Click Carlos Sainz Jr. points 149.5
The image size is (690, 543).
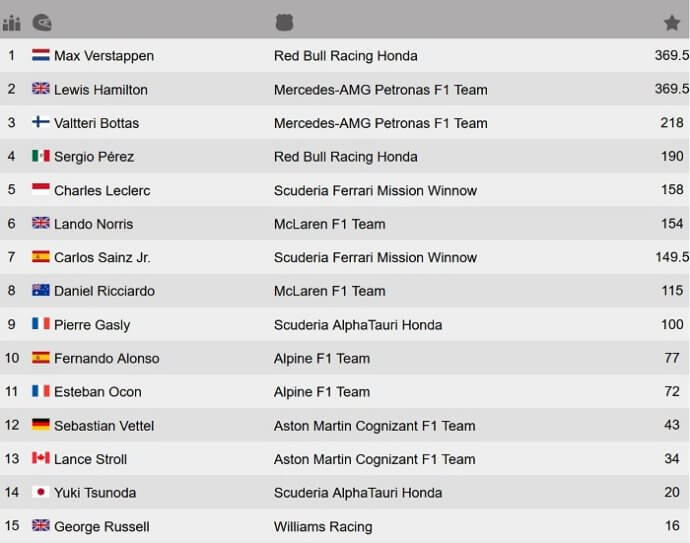click(672, 257)
